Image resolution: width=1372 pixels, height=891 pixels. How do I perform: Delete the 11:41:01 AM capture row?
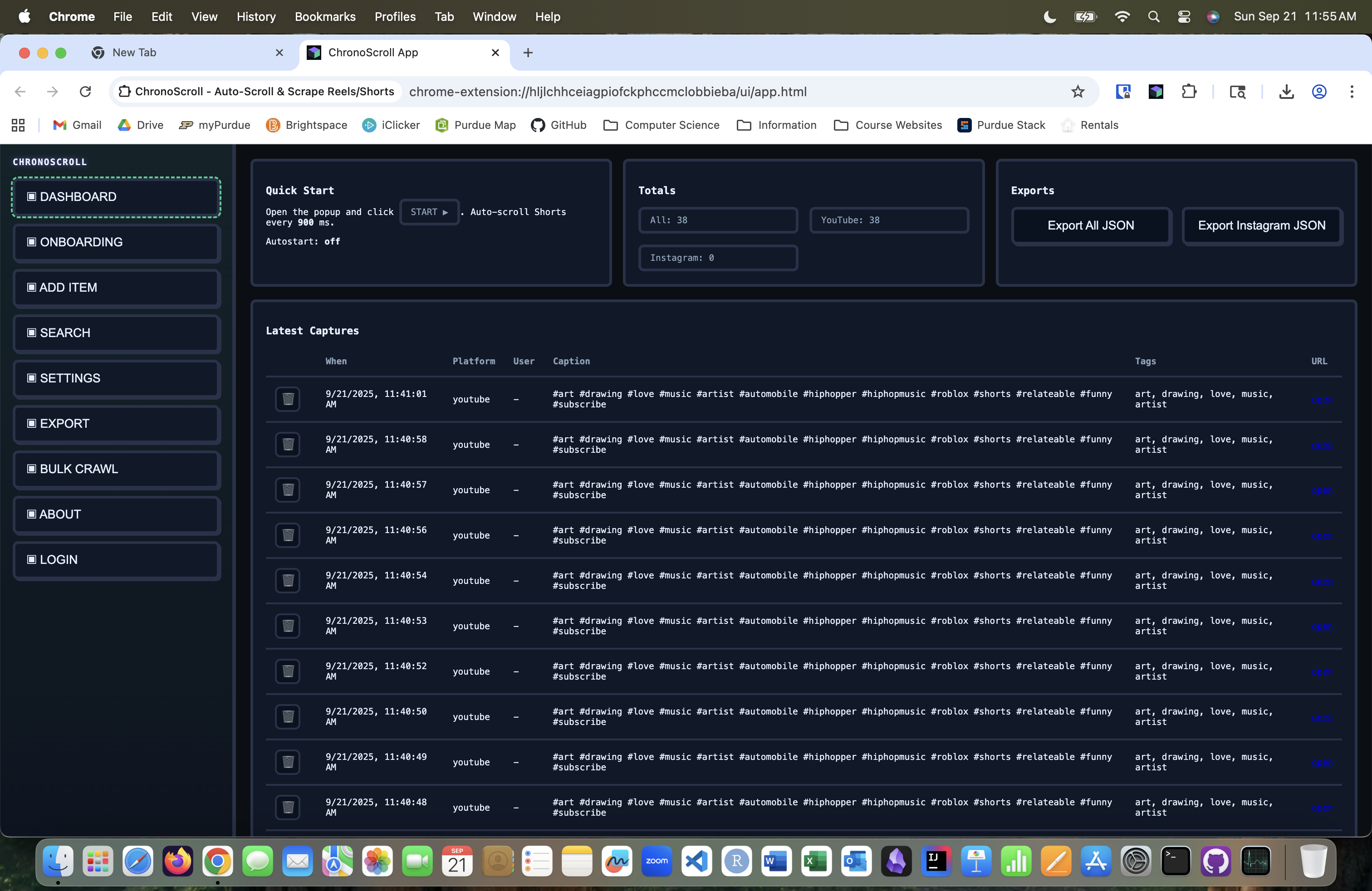[x=288, y=399]
